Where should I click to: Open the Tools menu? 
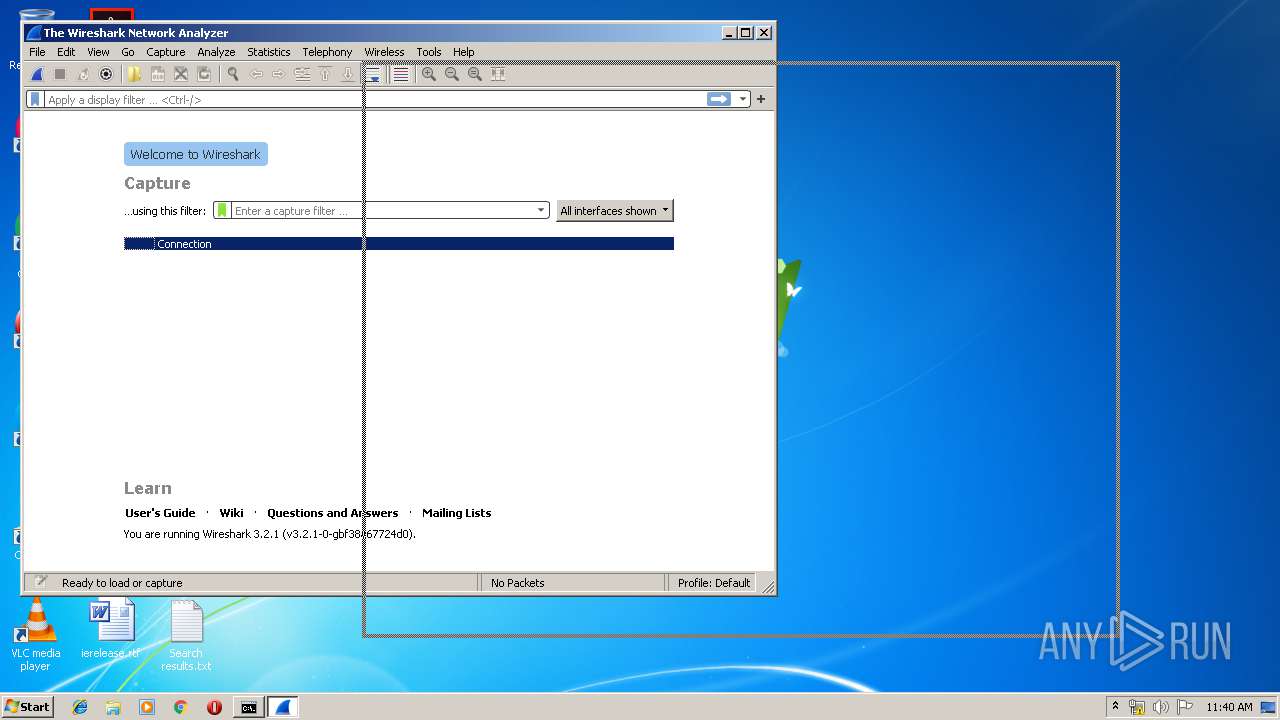[x=429, y=52]
